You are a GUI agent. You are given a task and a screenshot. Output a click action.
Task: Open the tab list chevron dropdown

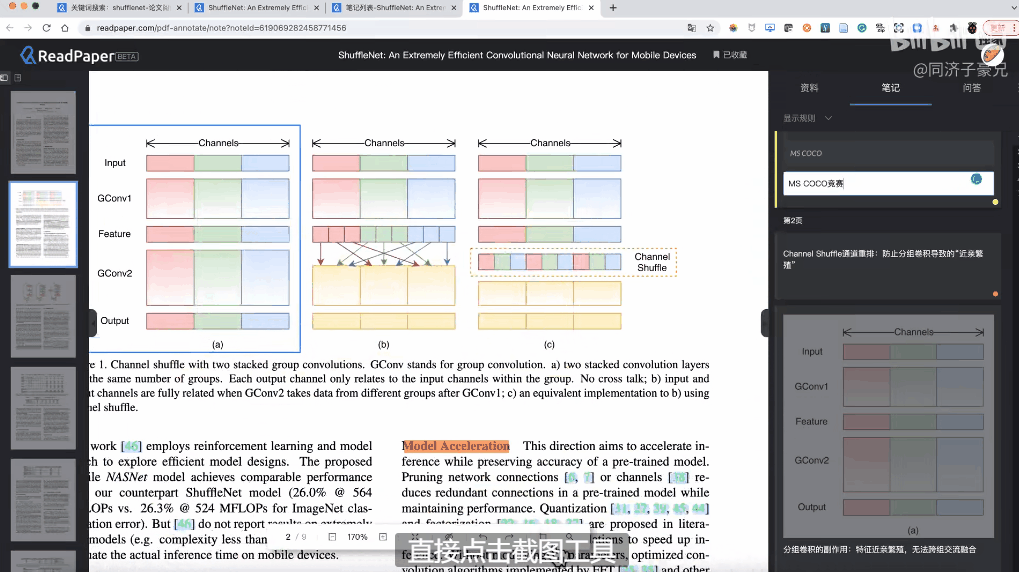coord(1014,8)
